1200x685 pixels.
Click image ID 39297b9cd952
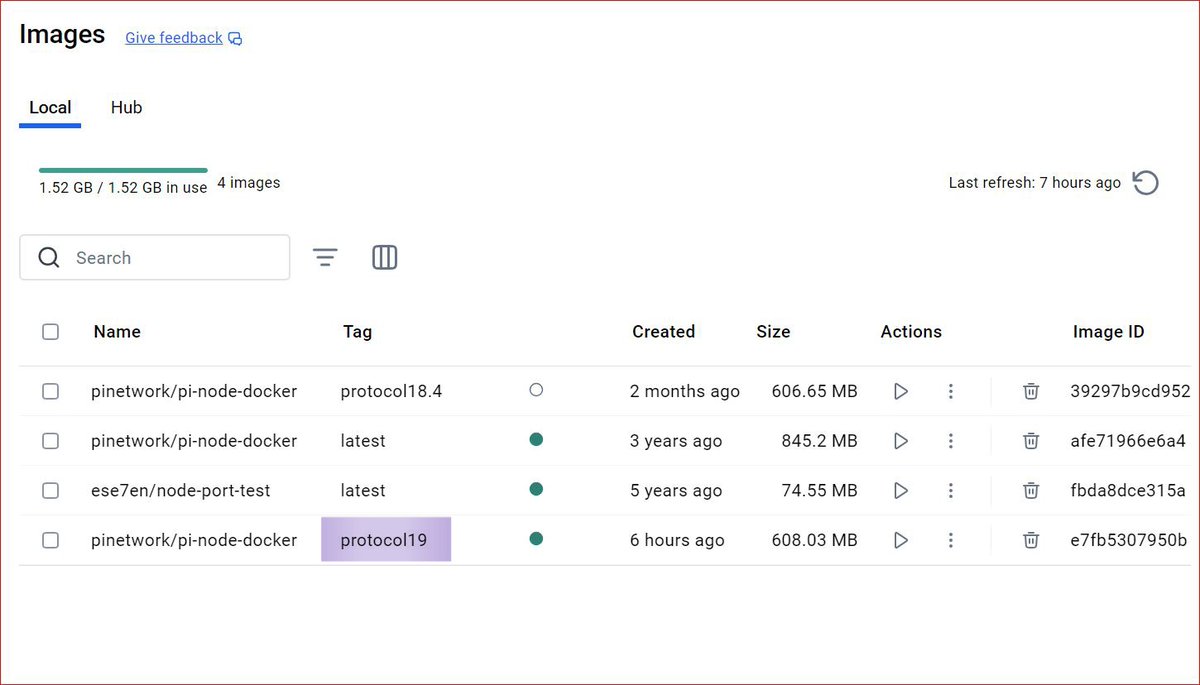click(1130, 391)
